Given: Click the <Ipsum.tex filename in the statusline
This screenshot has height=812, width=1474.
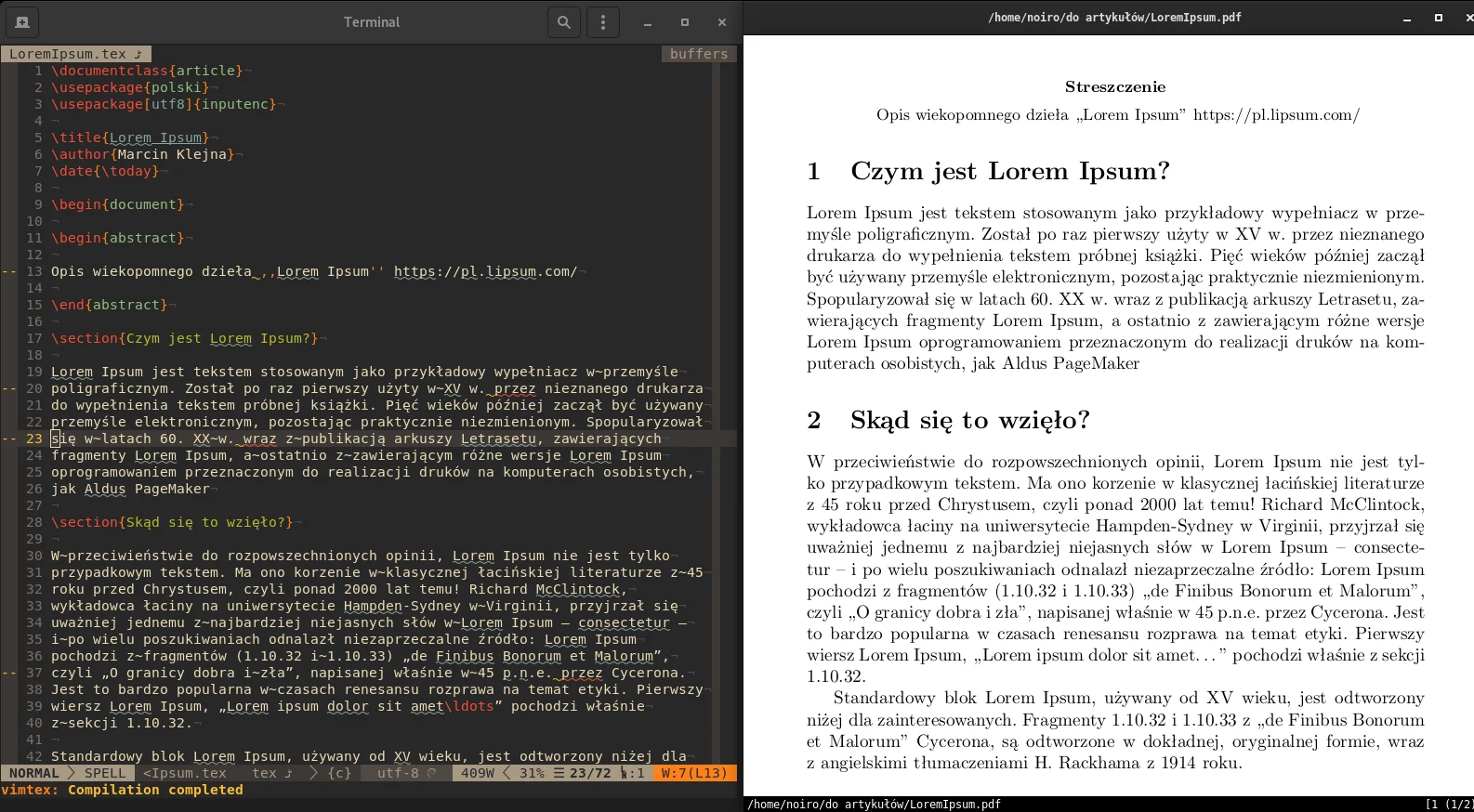Looking at the screenshot, I should (185, 773).
